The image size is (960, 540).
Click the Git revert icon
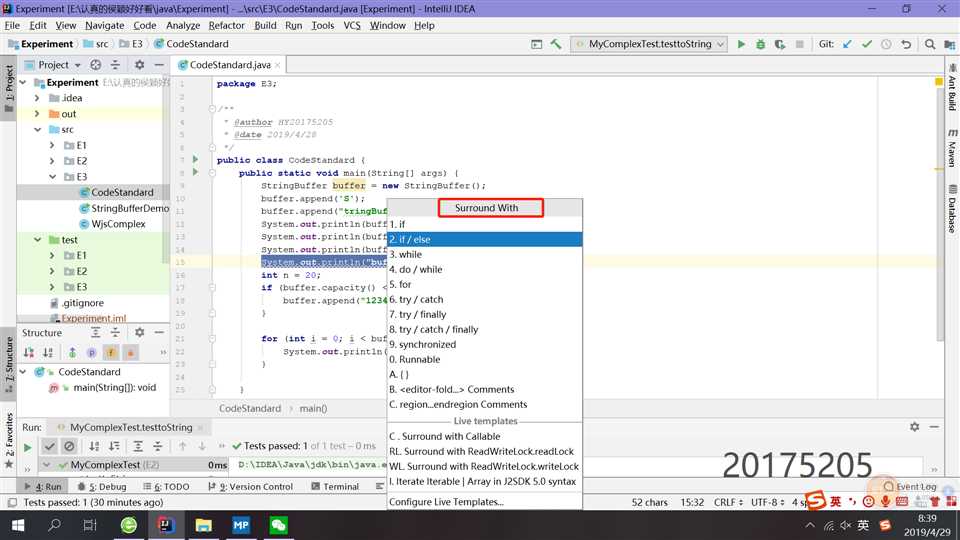906,44
